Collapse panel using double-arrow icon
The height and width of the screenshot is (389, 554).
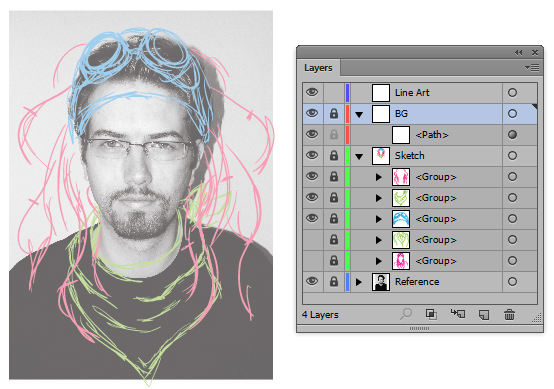tap(518, 53)
